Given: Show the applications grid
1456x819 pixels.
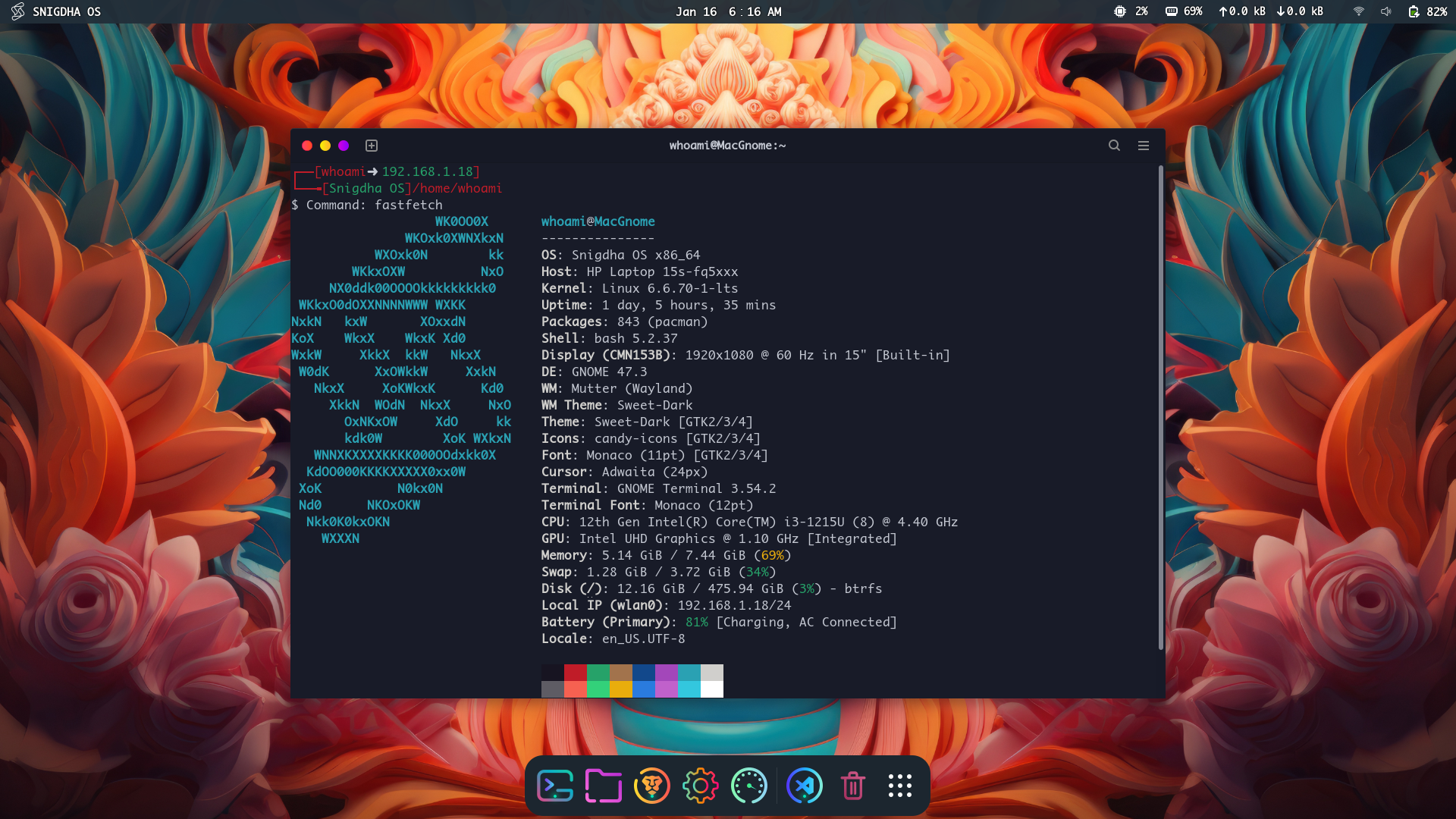Looking at the screenshot, I should click(x=900, y=786).
